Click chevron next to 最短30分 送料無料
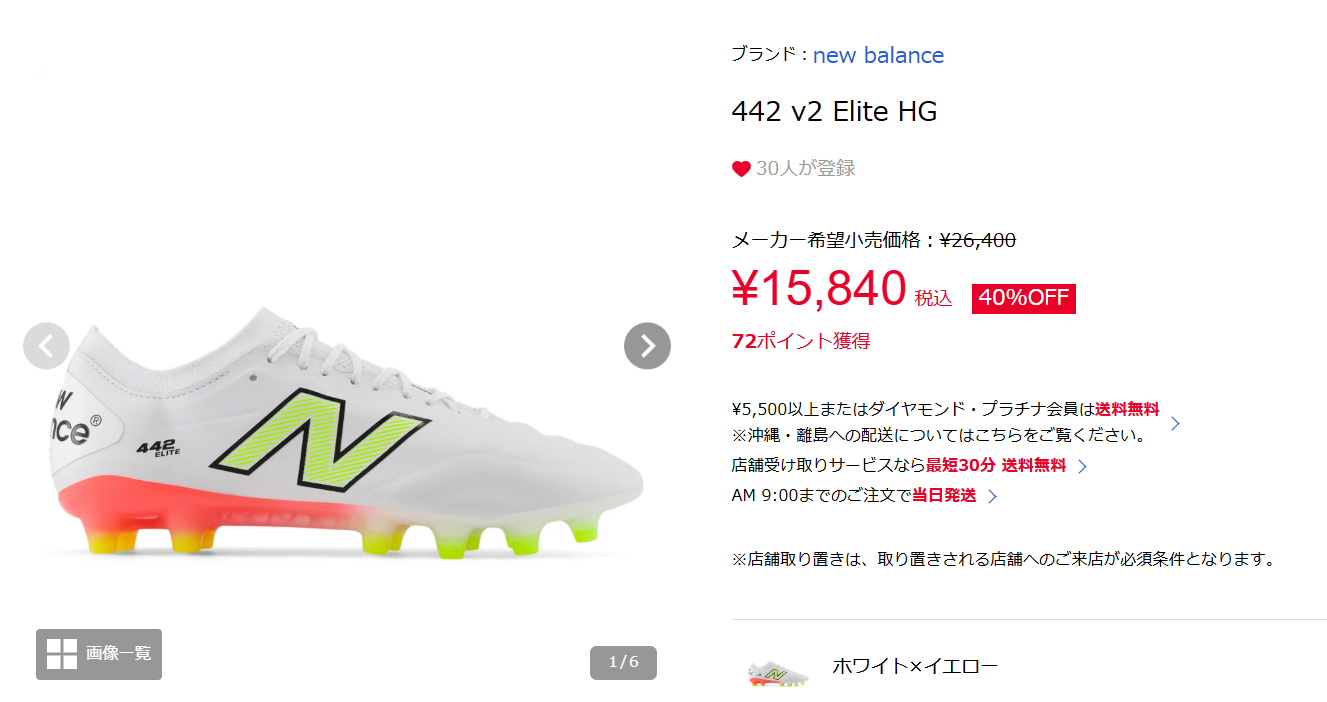Viewport: 1327px width, 702px height. click(1082, 466)
